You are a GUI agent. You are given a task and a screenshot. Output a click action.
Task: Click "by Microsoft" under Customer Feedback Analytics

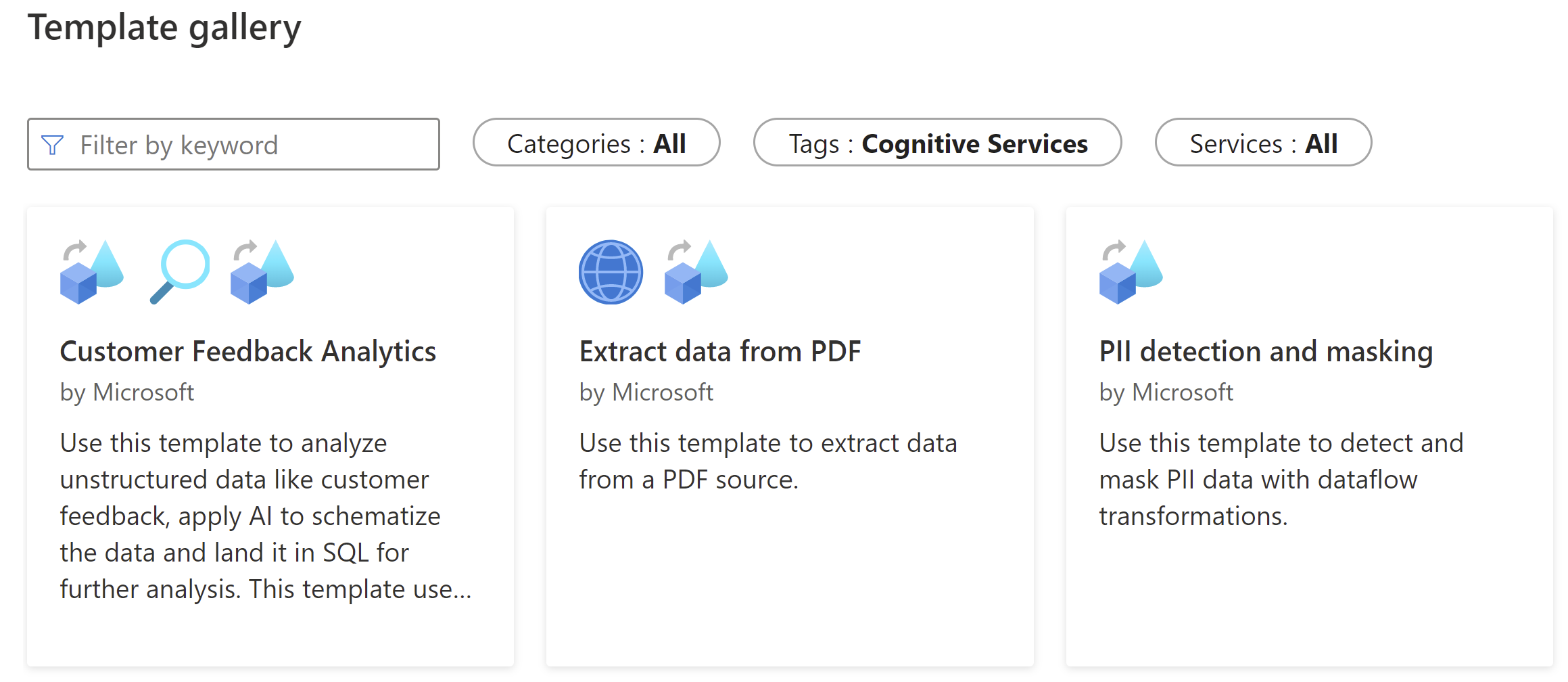127,392
